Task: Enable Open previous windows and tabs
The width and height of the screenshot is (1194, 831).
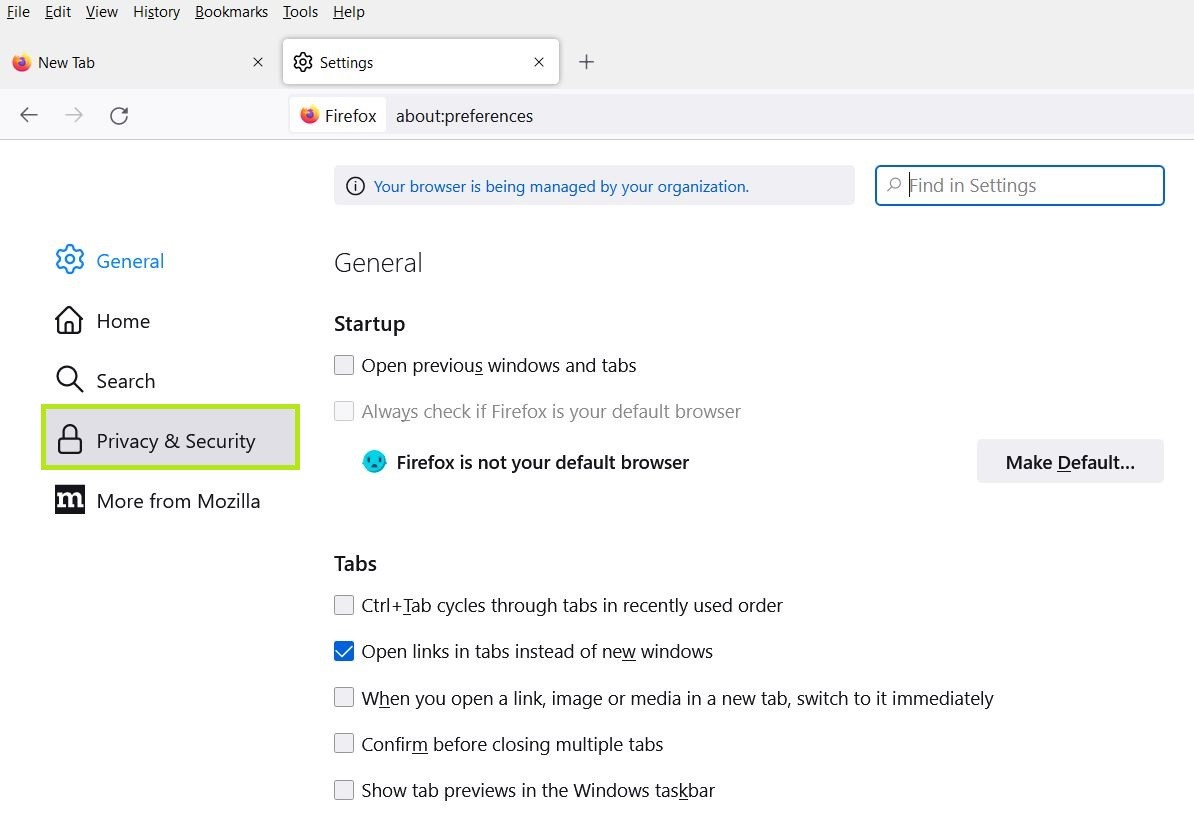Action: click(x=344, y=365)
